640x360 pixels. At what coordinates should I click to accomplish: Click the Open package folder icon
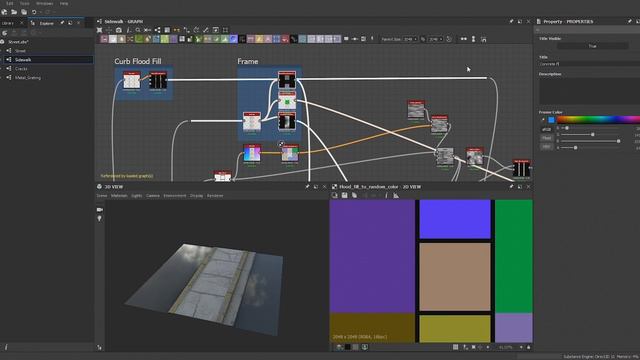pyautogui.click(x=14, y=12)
